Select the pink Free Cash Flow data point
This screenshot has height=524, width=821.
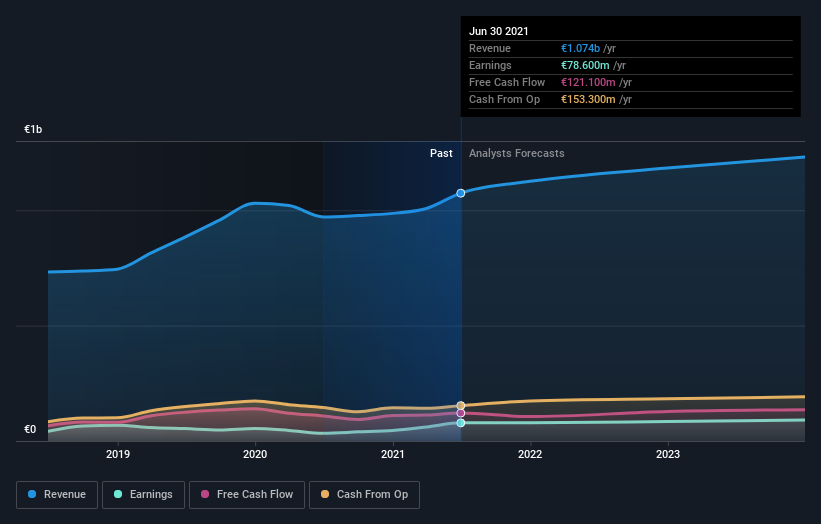tap(461, 414)
